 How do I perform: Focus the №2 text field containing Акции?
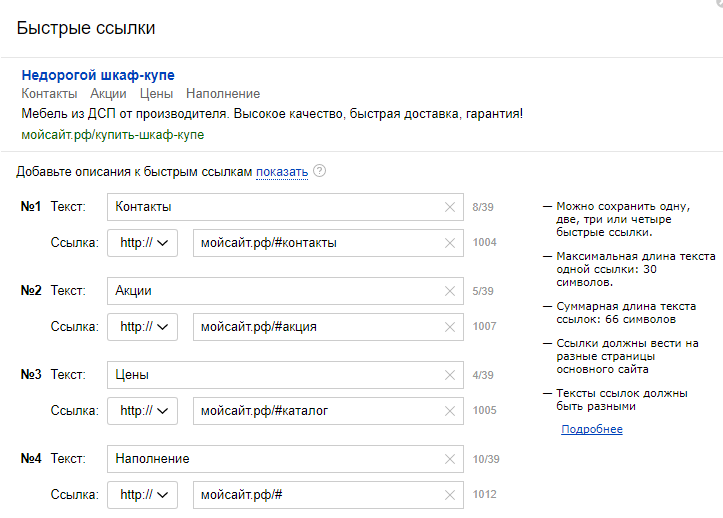[x=285, y=291]
